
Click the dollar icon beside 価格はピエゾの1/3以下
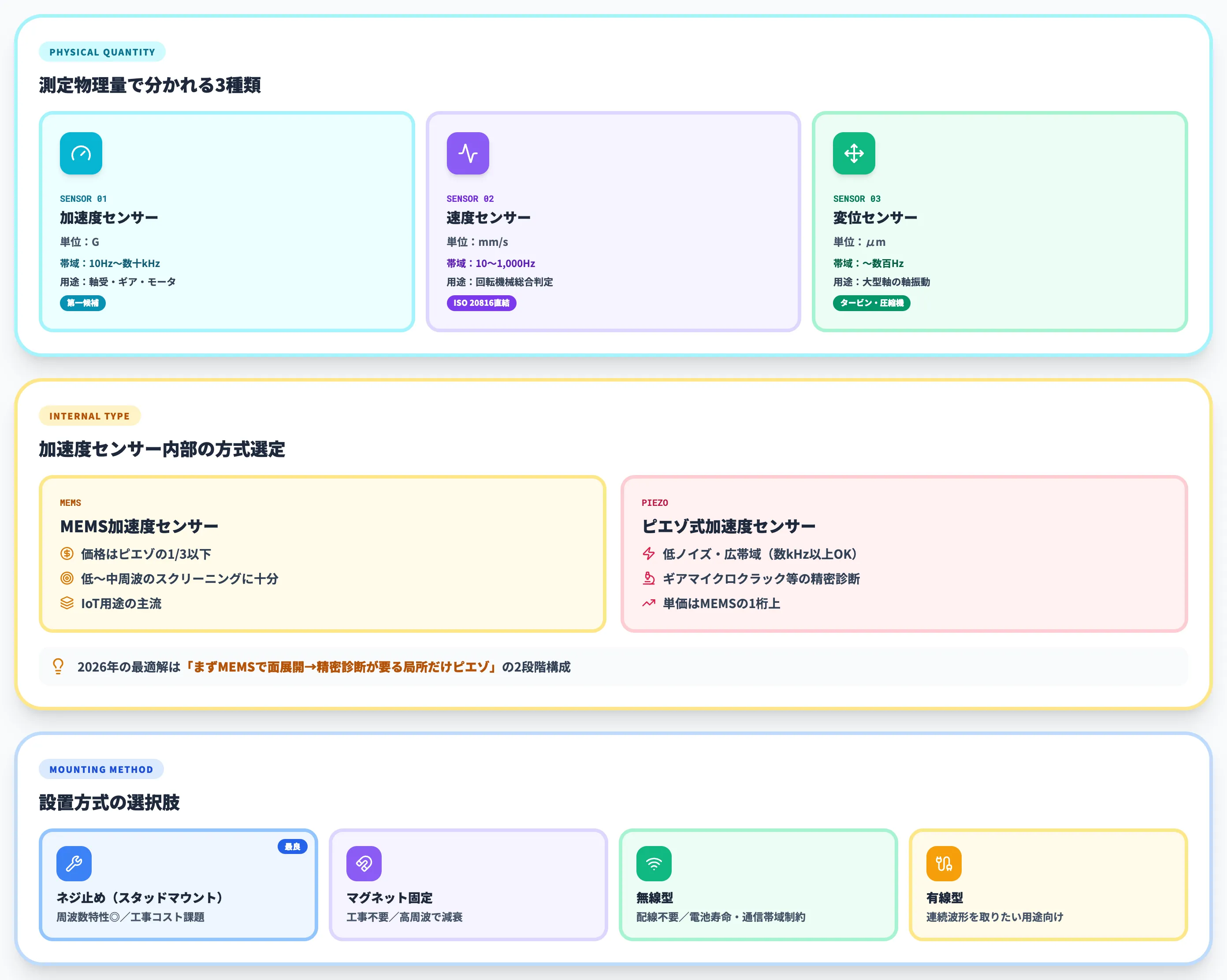(66, 553)
